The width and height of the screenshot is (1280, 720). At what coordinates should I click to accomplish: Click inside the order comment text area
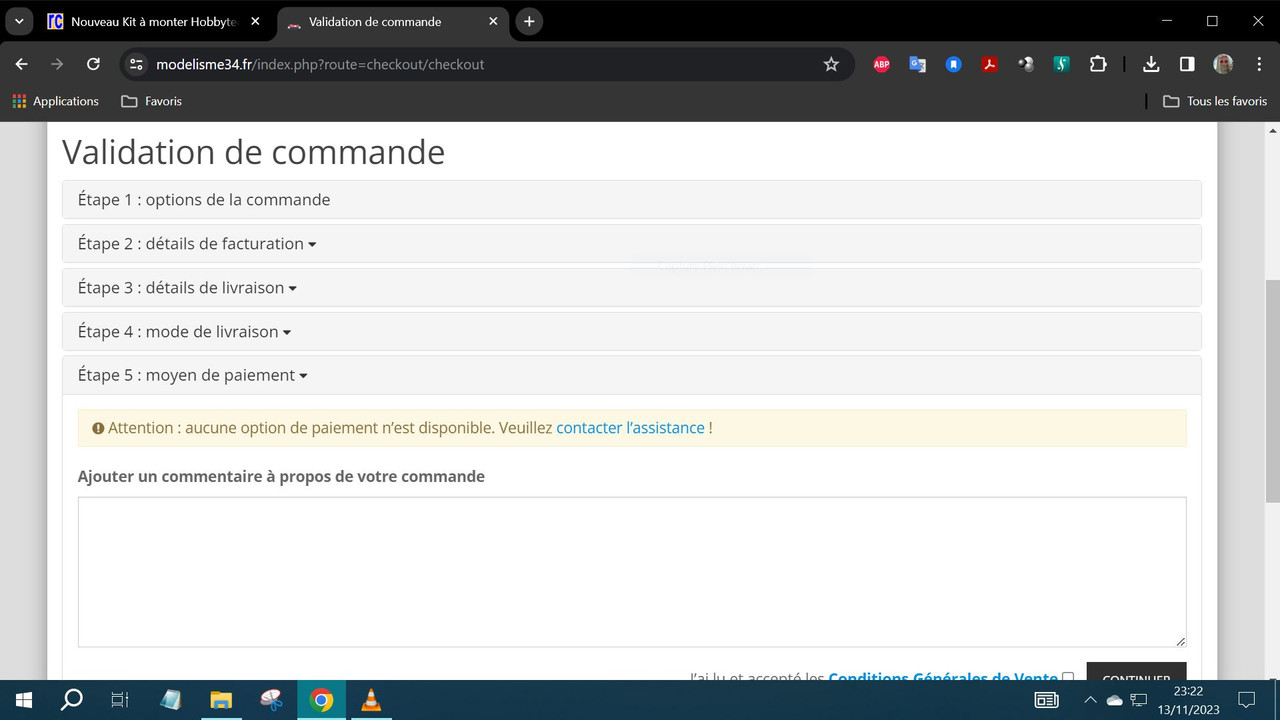(631, 570)
